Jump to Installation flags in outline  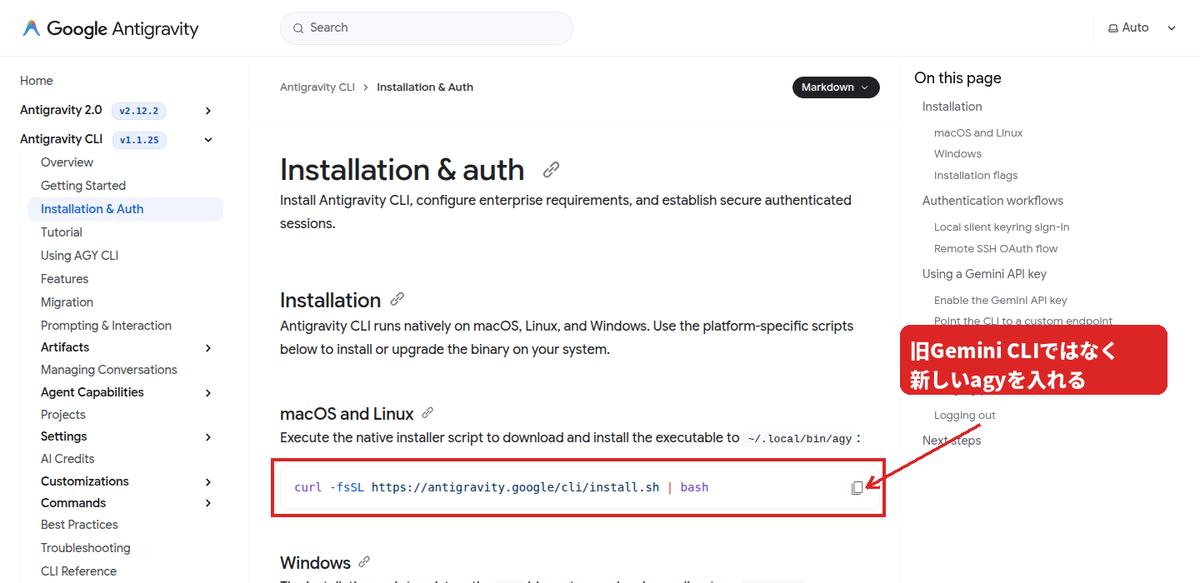coord(976,176)
